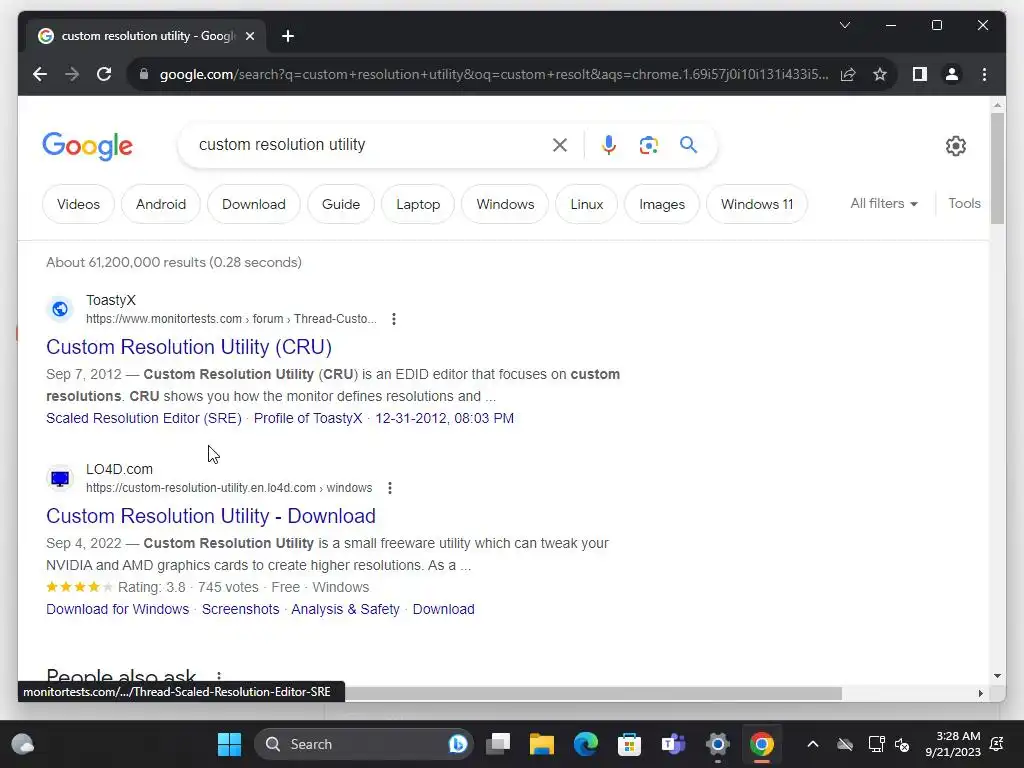Image resolution: width=1024 pixels, height=768 pixels.
Task: Start a voice search with microphone
Action: pos(609,145)
